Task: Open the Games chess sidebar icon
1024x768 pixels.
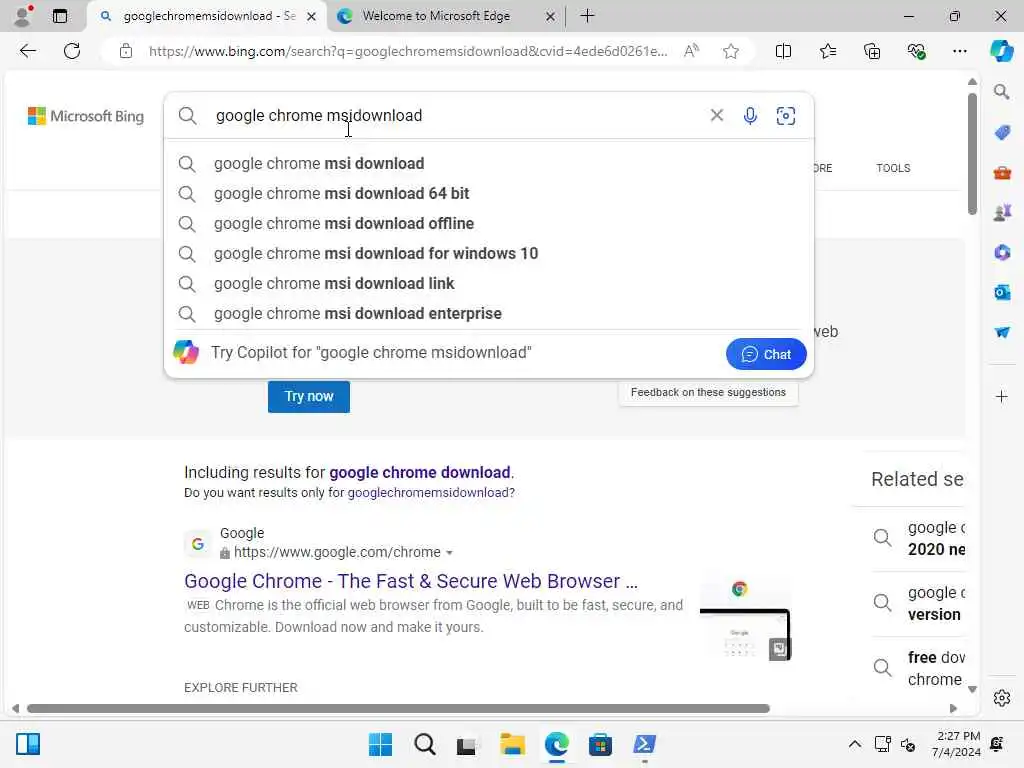Action: 1002,212
